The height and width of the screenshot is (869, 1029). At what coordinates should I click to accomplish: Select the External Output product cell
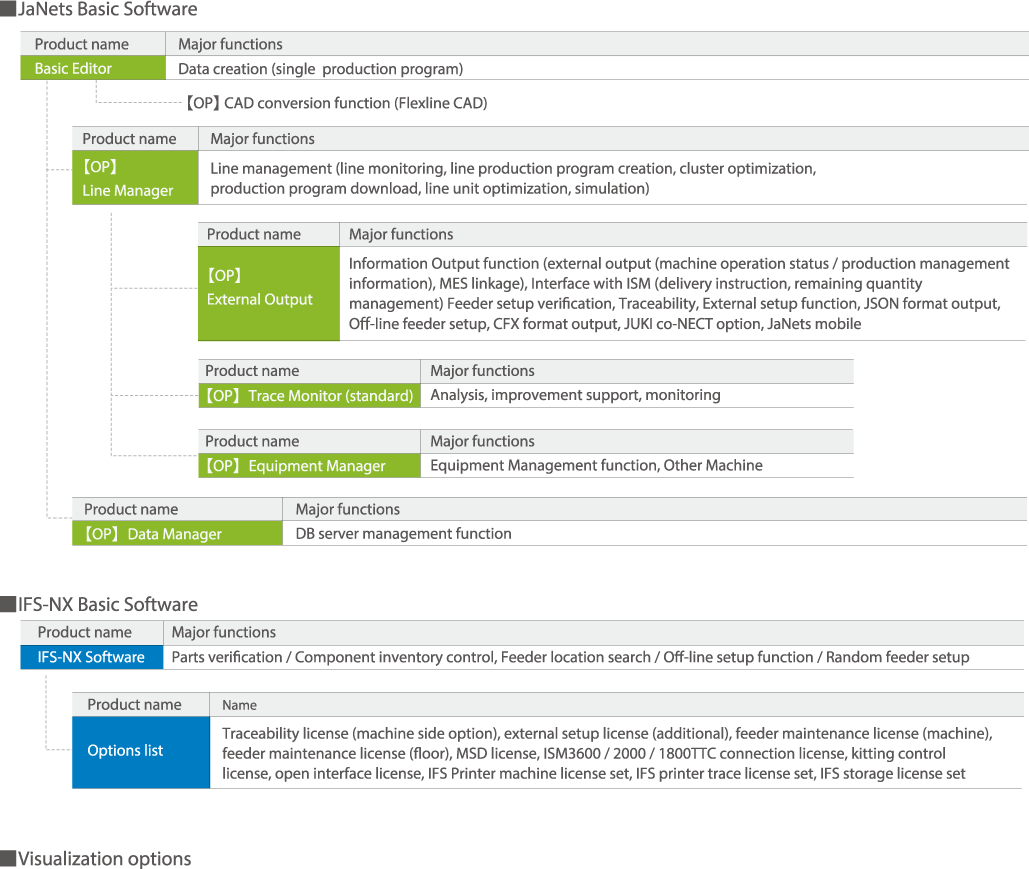point(268,293)
